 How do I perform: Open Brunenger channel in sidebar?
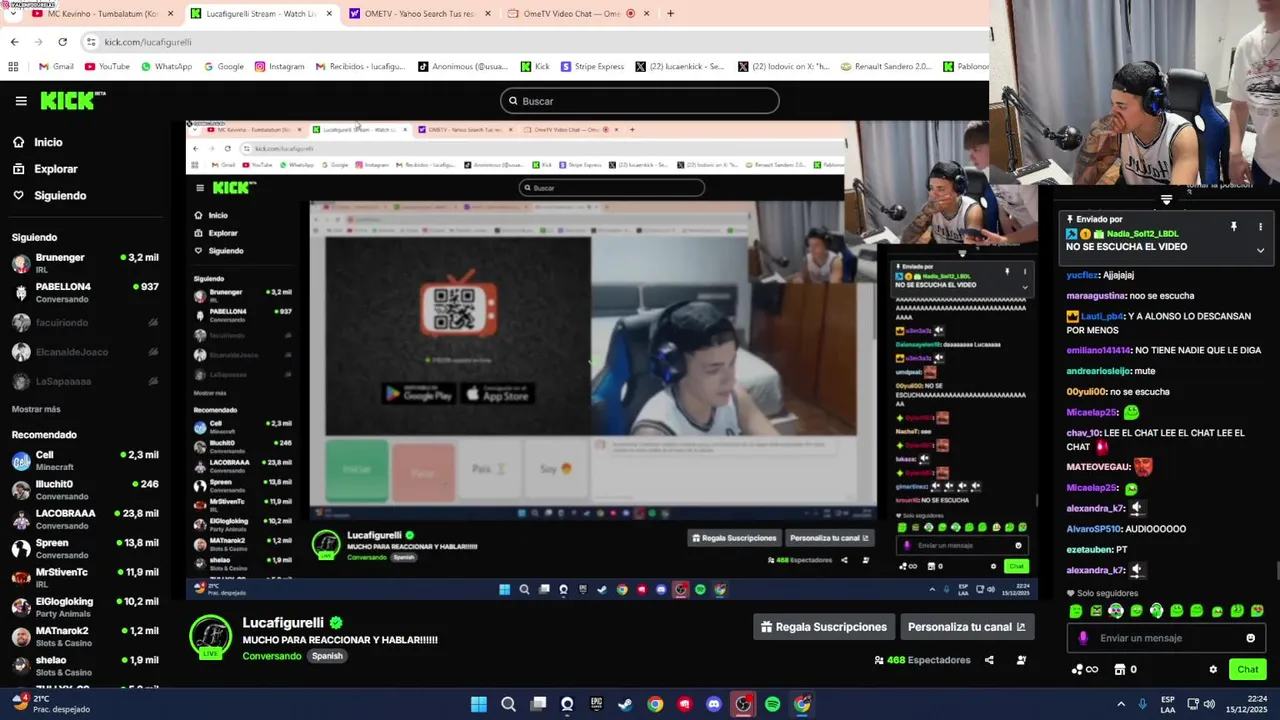pyautogui.click(x=85, y=263)
